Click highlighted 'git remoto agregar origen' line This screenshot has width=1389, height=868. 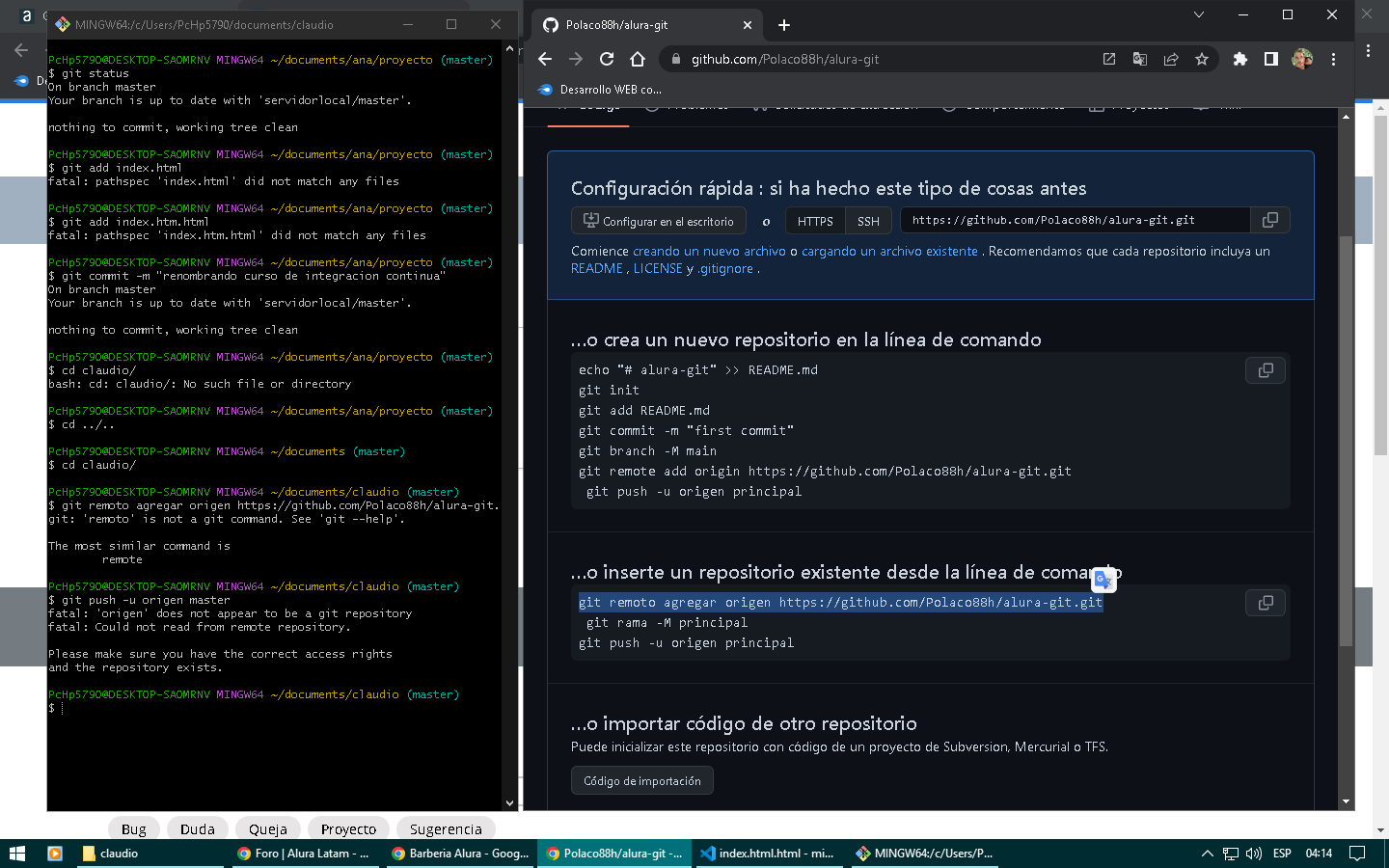(840, 603)
